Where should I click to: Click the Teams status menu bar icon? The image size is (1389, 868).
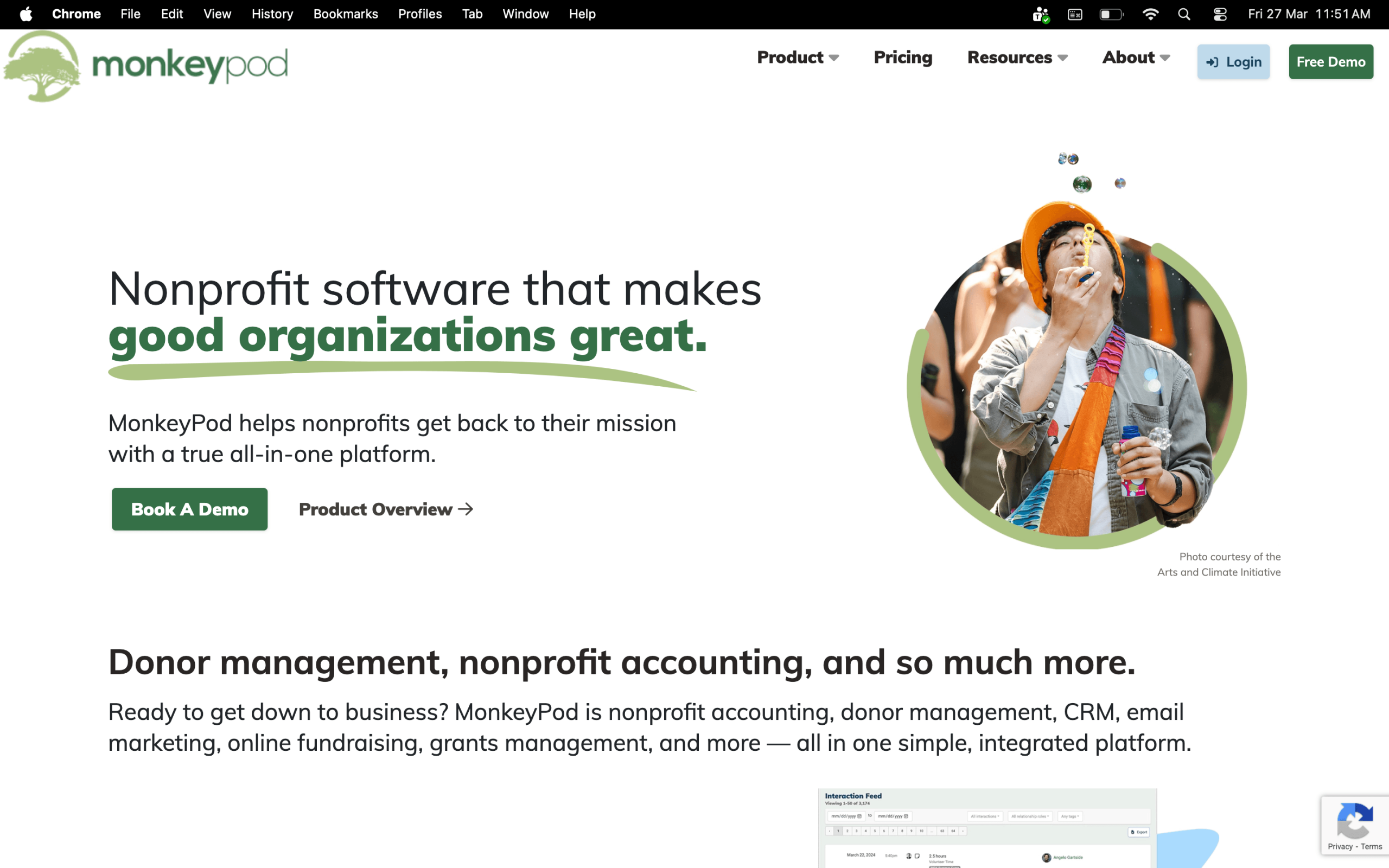(1041, 14)
